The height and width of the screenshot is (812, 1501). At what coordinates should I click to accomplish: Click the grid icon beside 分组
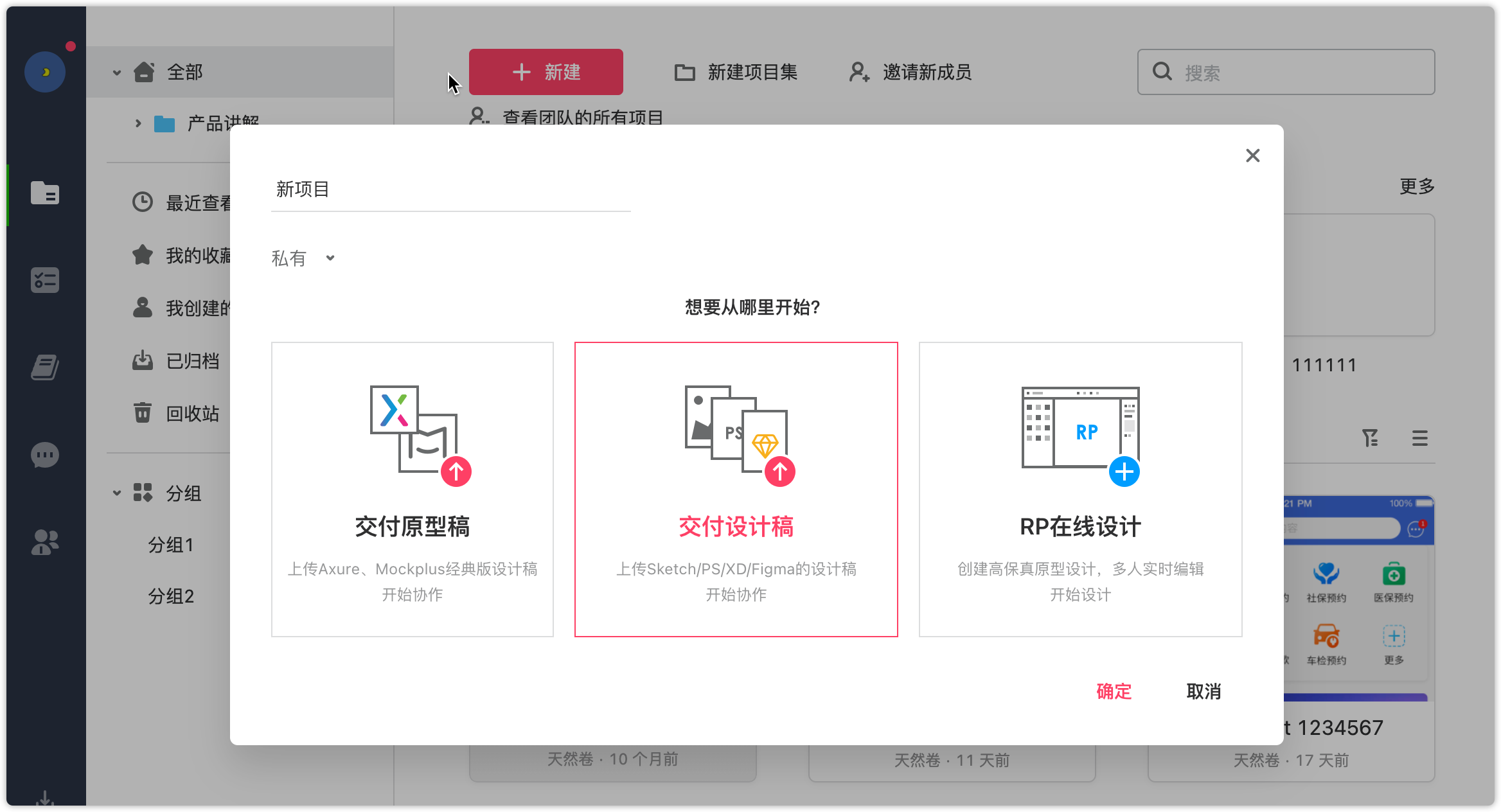coord(143,493)
